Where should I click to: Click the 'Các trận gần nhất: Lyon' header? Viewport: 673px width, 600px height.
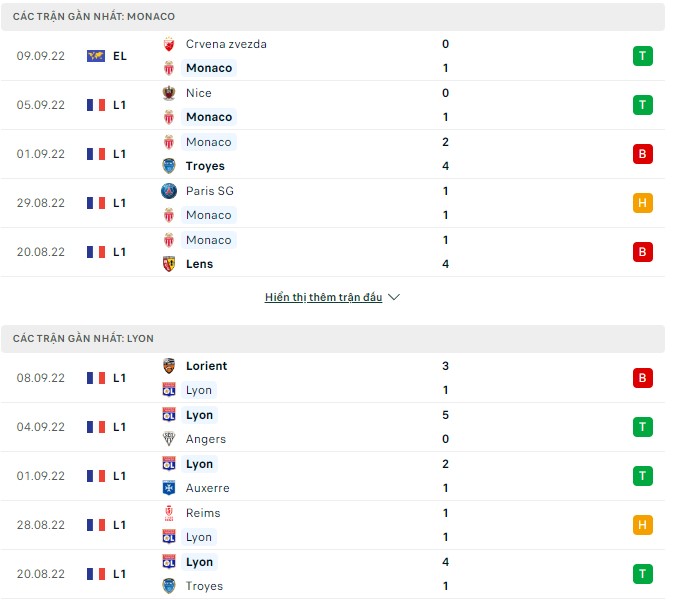84,339
